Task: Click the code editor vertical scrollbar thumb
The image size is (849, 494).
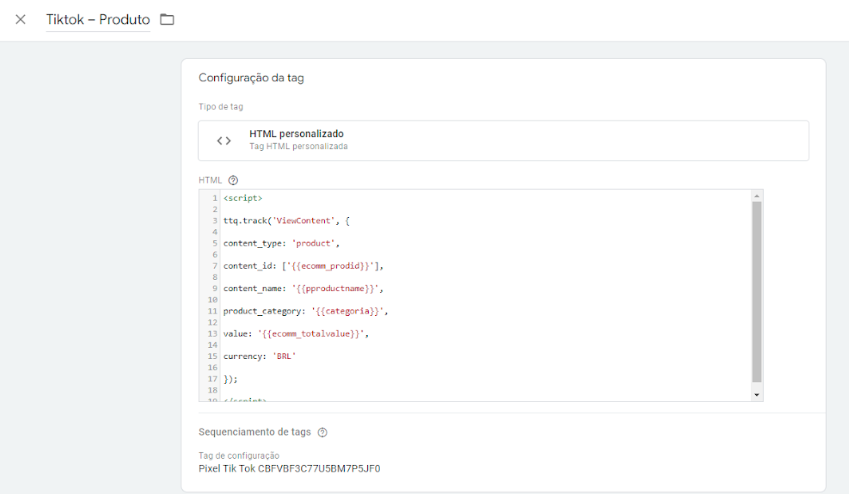Action: [x=757, y=292]
